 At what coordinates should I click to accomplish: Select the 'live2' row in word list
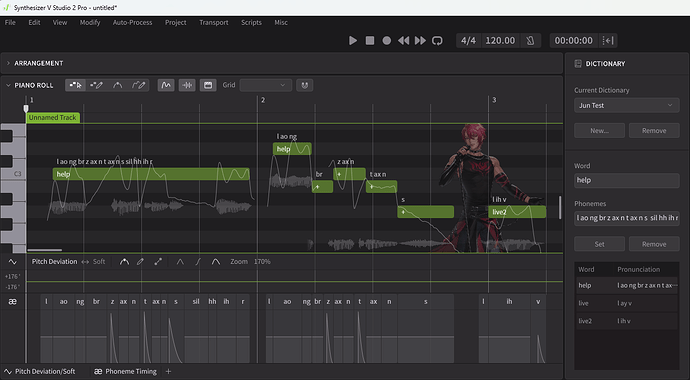click(x=627, y=321)
